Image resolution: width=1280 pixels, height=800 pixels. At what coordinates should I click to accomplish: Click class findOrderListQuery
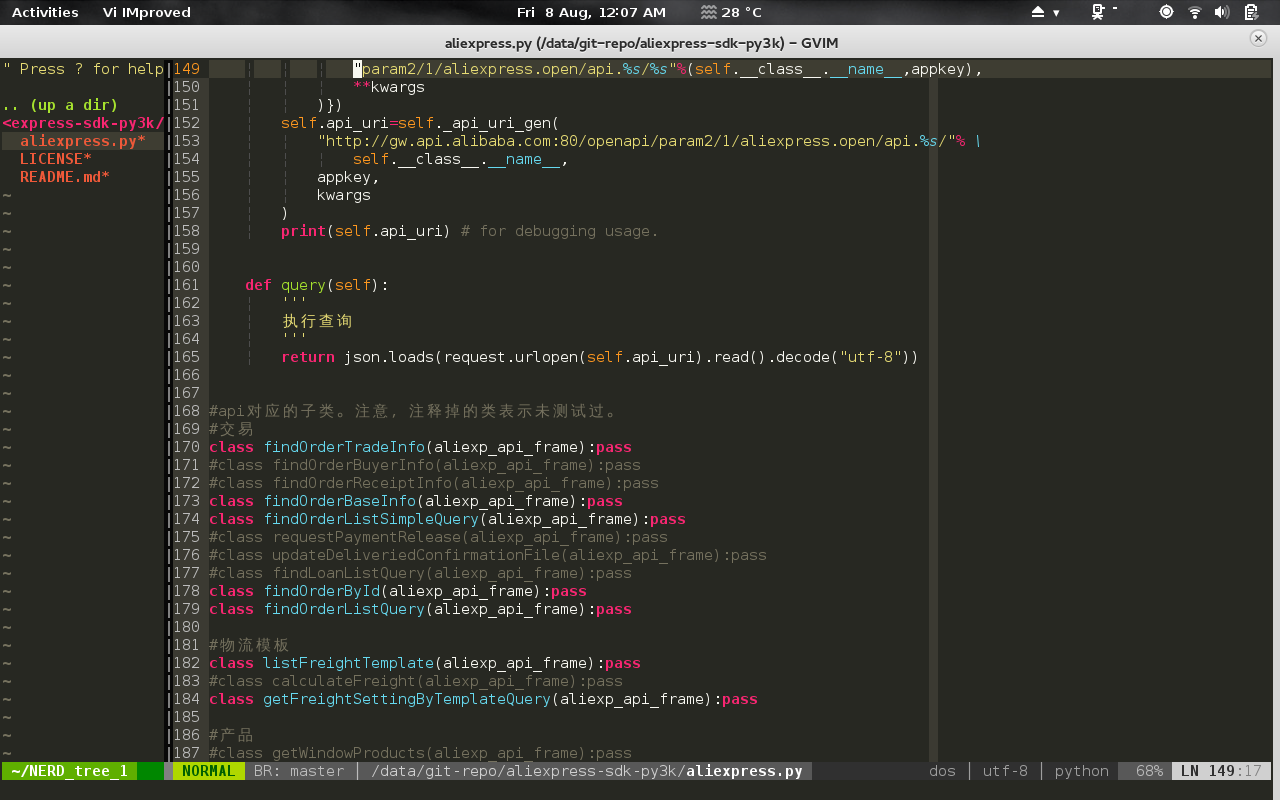420,609
